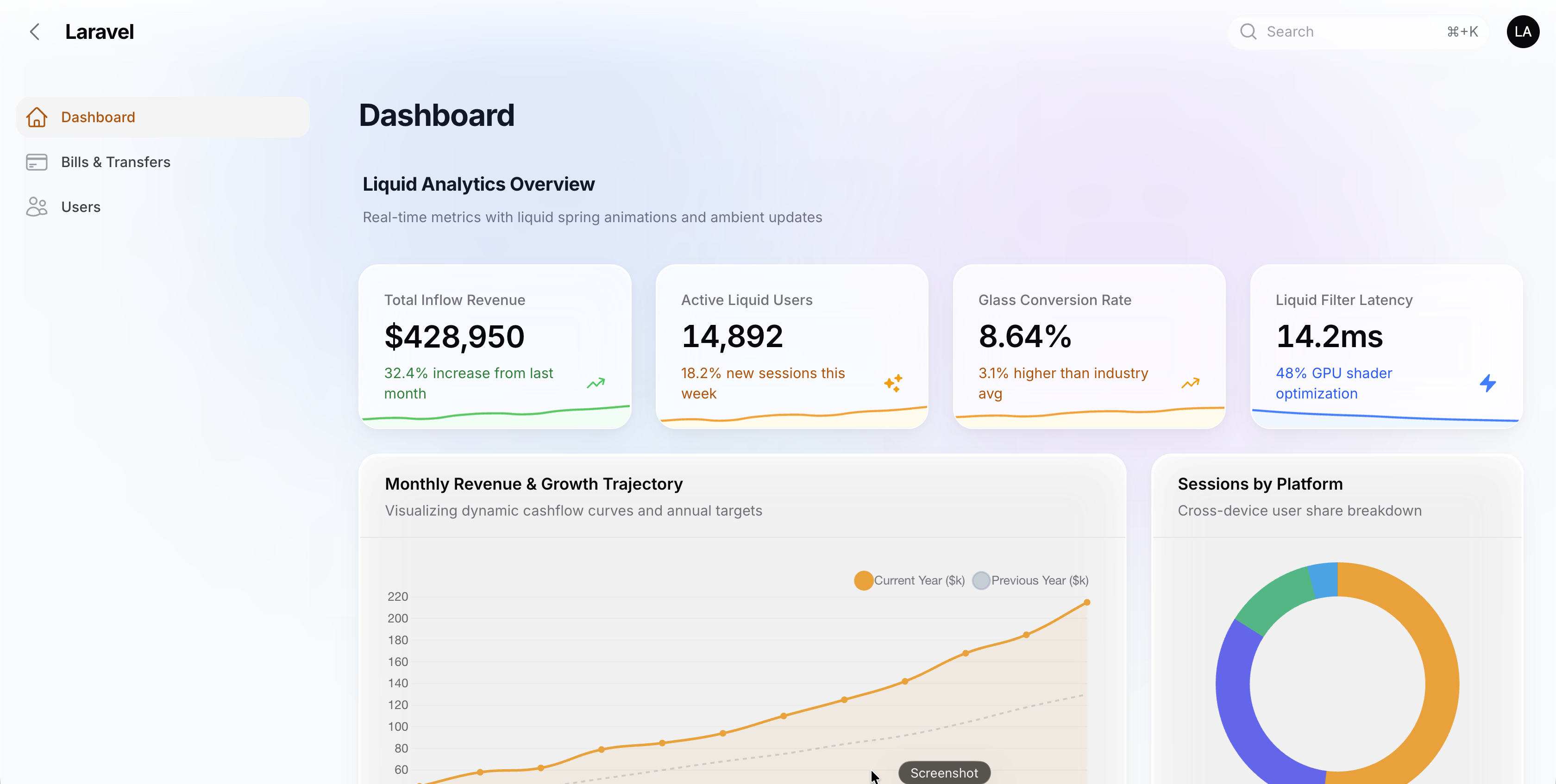
Task: Click the orange trend arrow in Conversion Rate card
Action: 1190,383
